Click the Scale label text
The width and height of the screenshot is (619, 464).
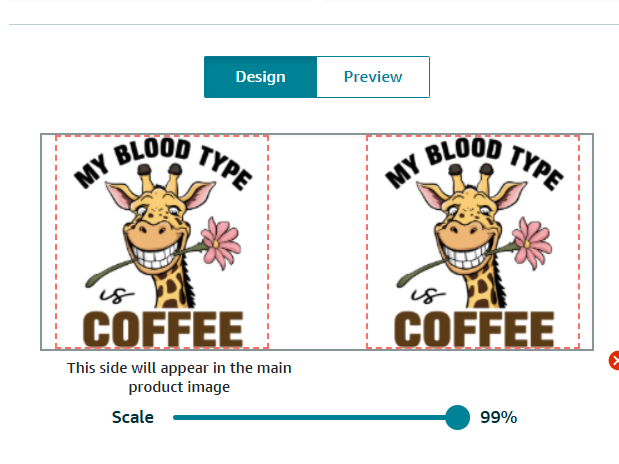click(133, 417)
